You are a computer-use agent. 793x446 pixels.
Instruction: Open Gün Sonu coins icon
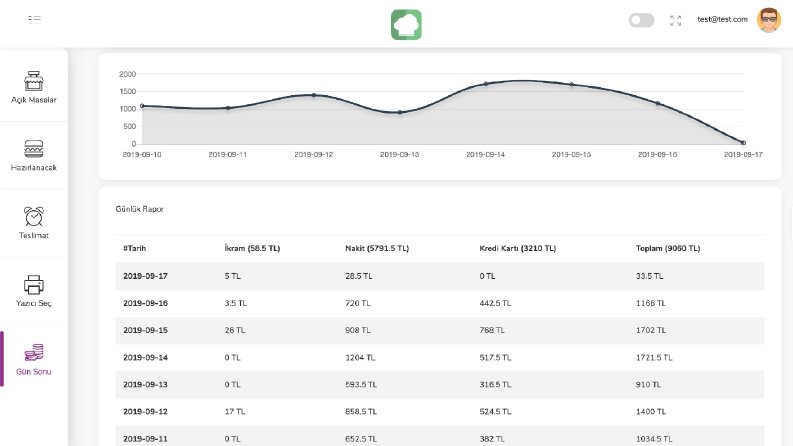click(x=34, y=352)
